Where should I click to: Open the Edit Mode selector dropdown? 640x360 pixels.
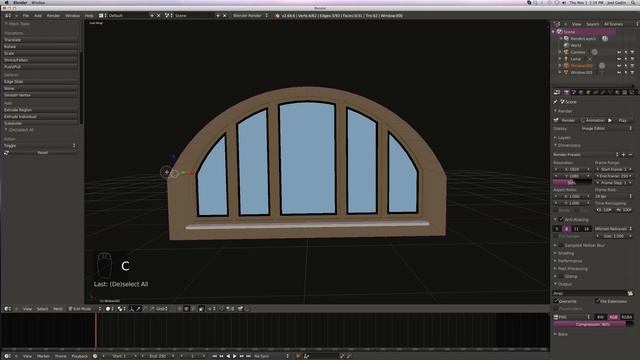tap(84, 309)
